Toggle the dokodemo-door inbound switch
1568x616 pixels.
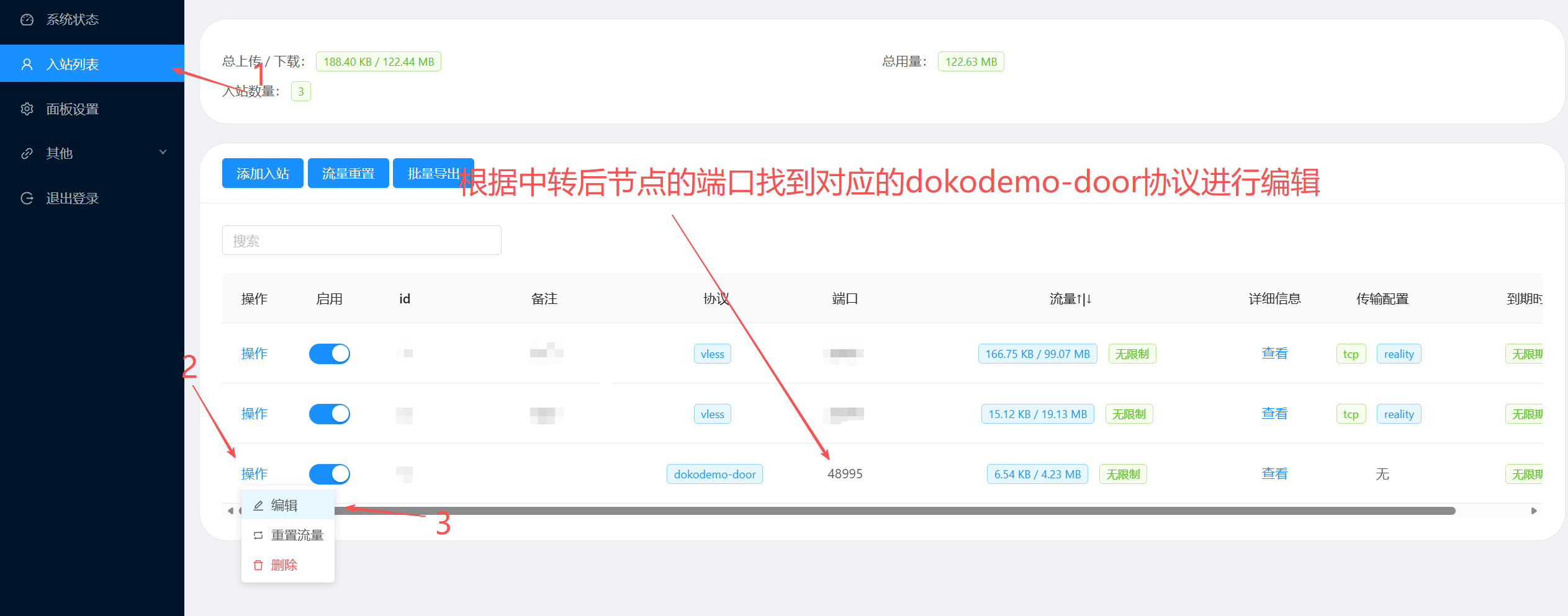[330, 474]
